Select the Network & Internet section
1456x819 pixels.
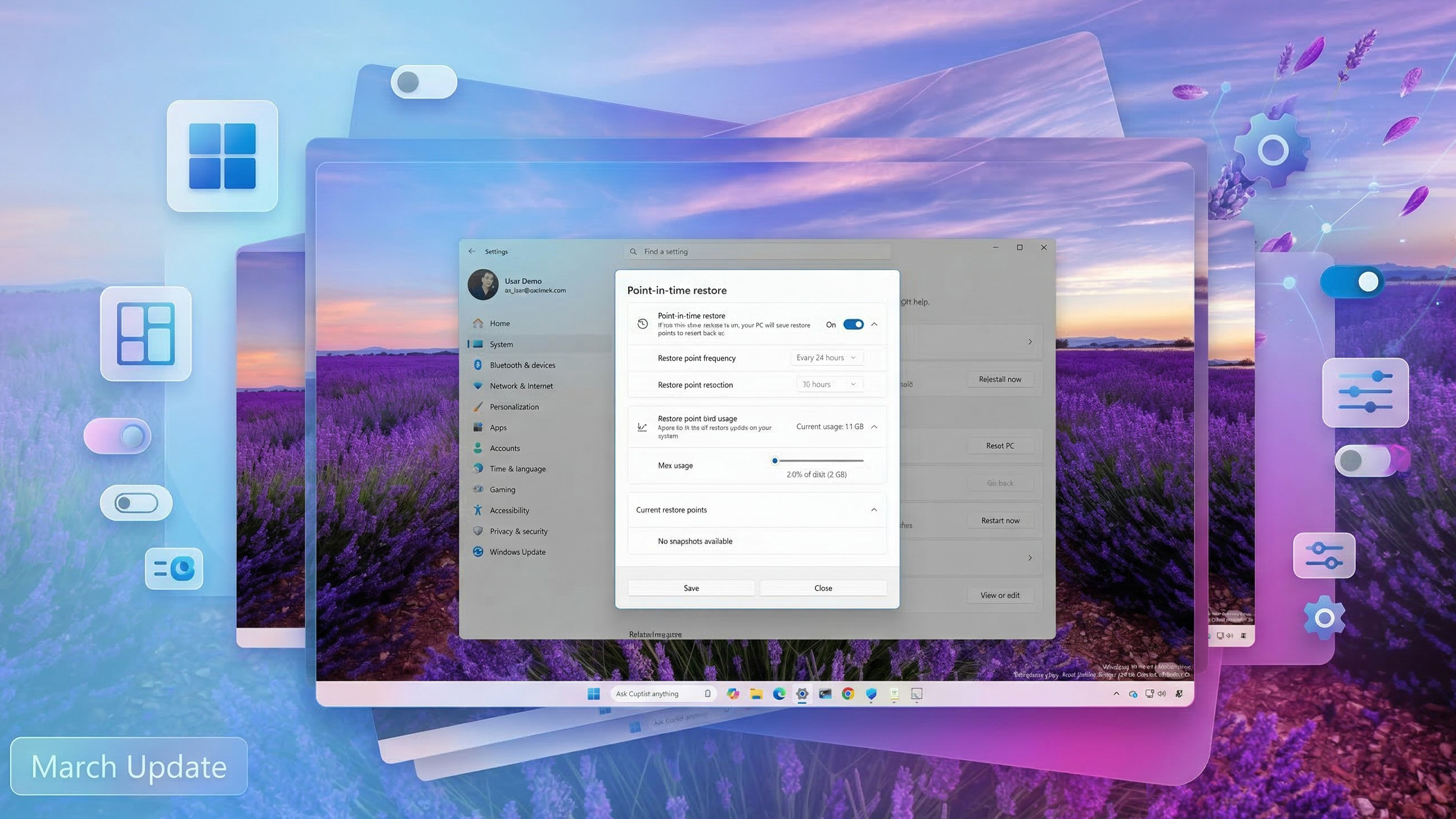(x=521, y=385)
